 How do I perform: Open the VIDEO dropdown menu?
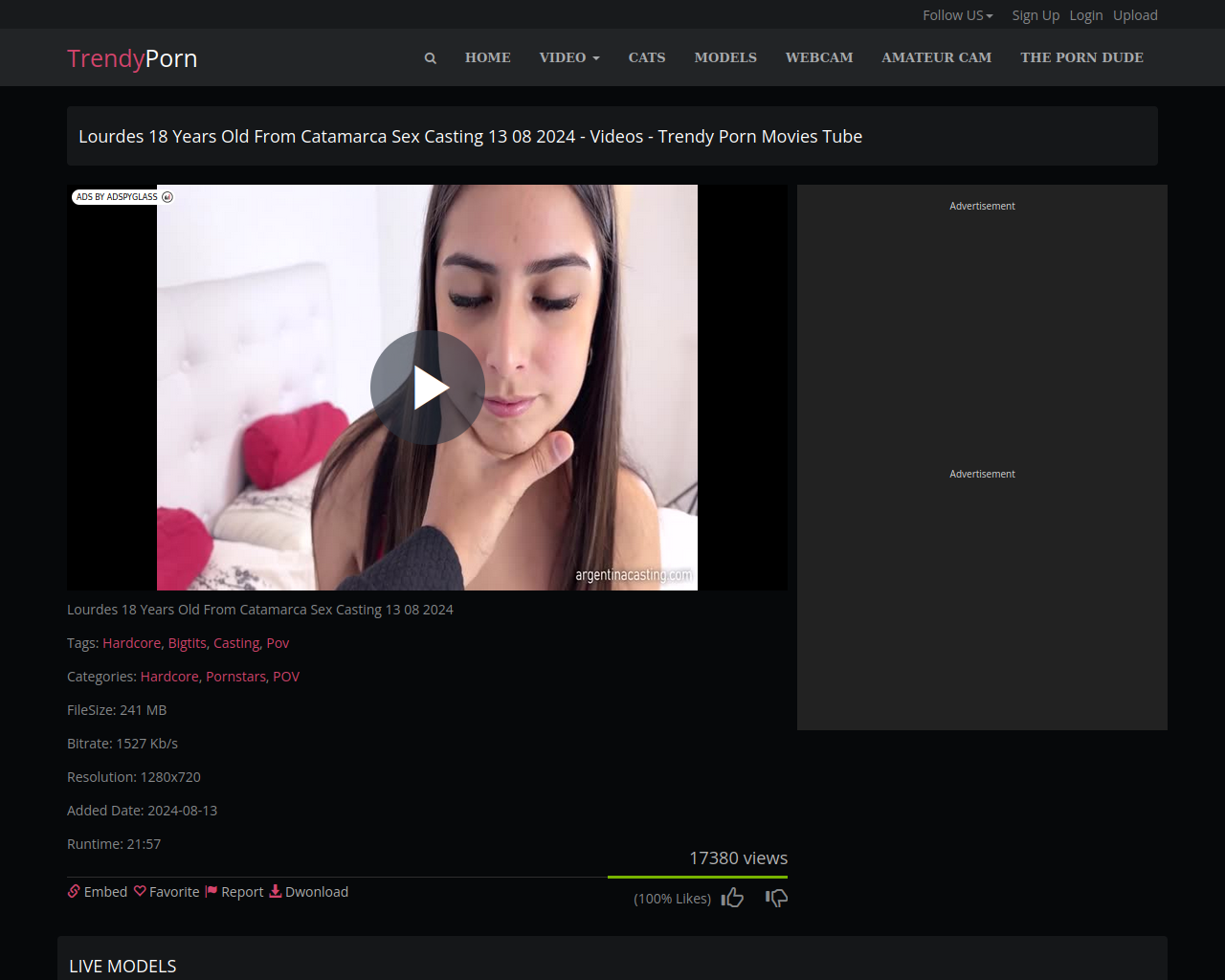click(x=569, y=57)
